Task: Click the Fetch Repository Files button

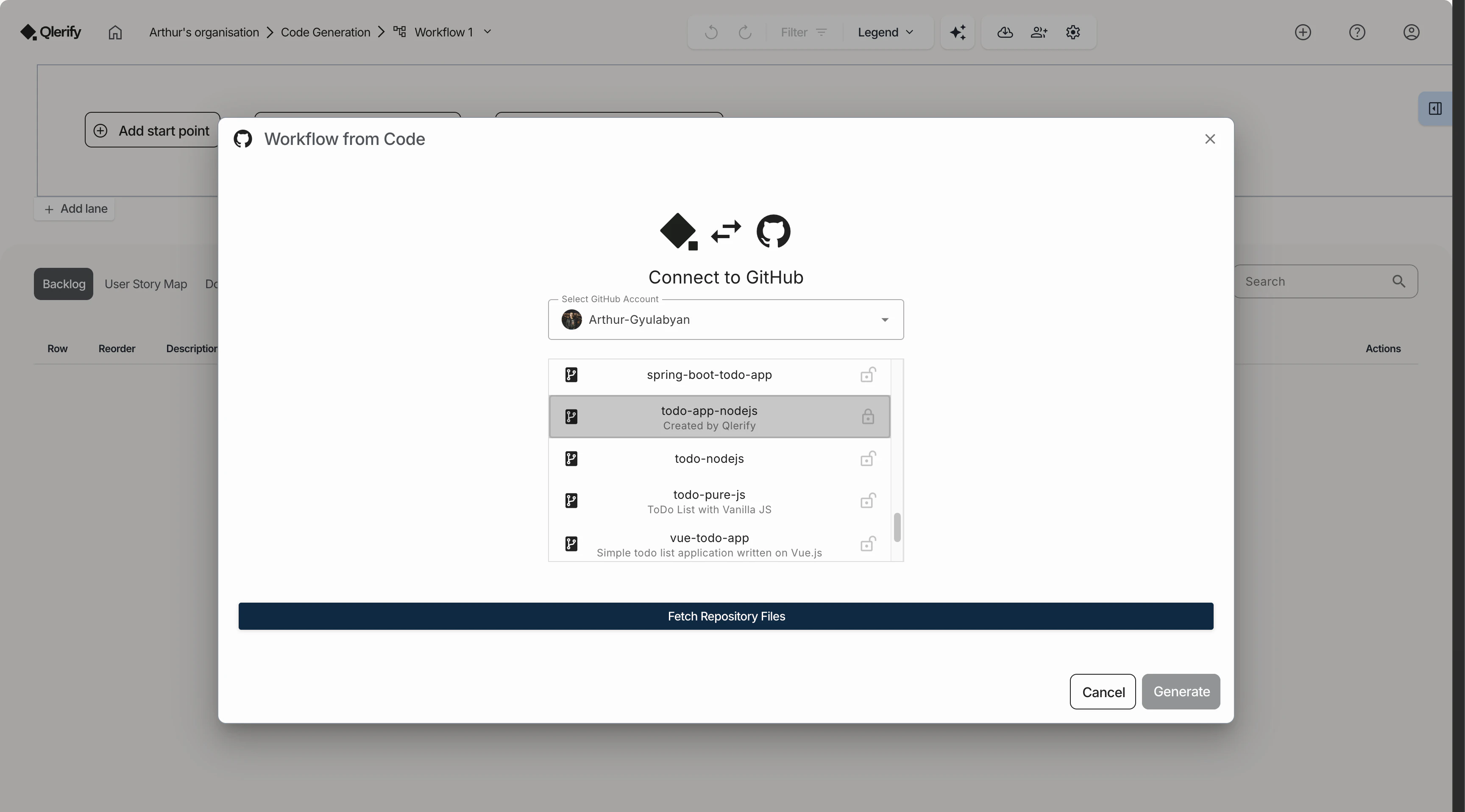Action: click(726, 616)
